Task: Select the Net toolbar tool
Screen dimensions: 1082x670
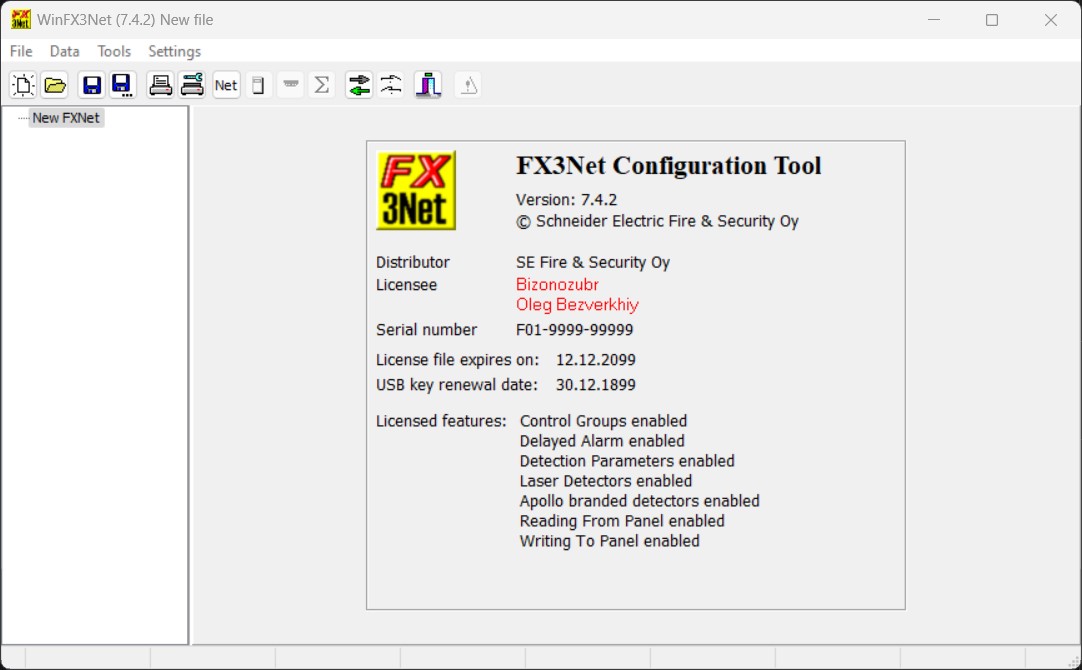Action: tap(226, 85)
